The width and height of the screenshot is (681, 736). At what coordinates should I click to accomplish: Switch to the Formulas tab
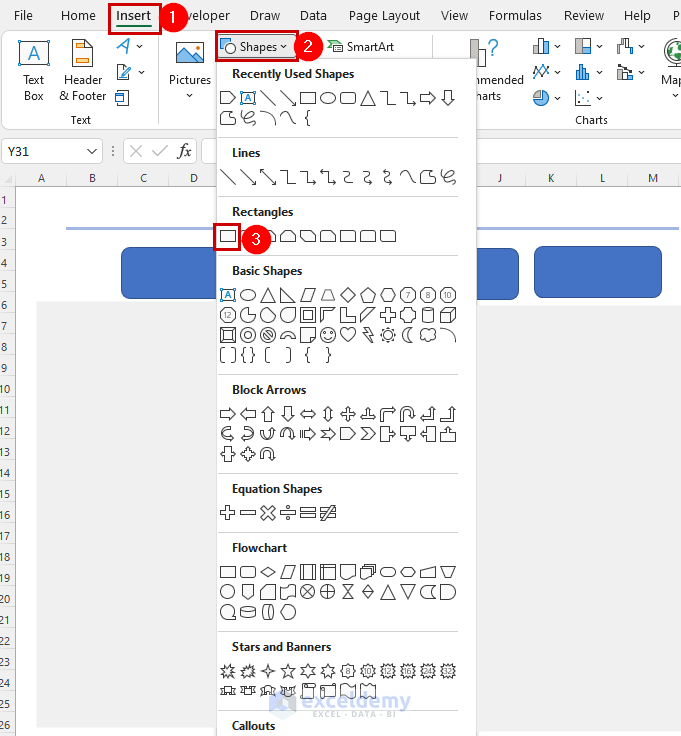click(x=515, y=16)
